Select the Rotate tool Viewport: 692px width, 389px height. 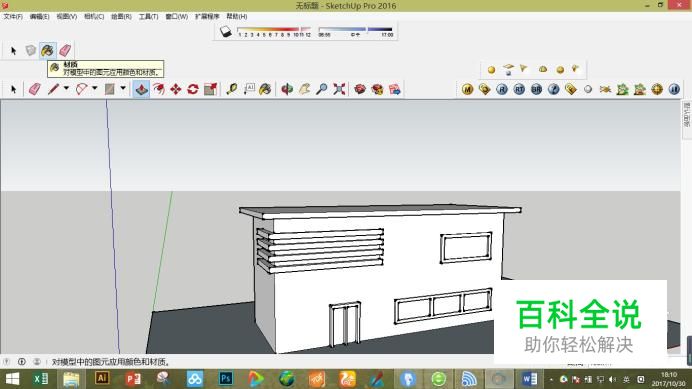pyautogui.click(x=193, y=89)
